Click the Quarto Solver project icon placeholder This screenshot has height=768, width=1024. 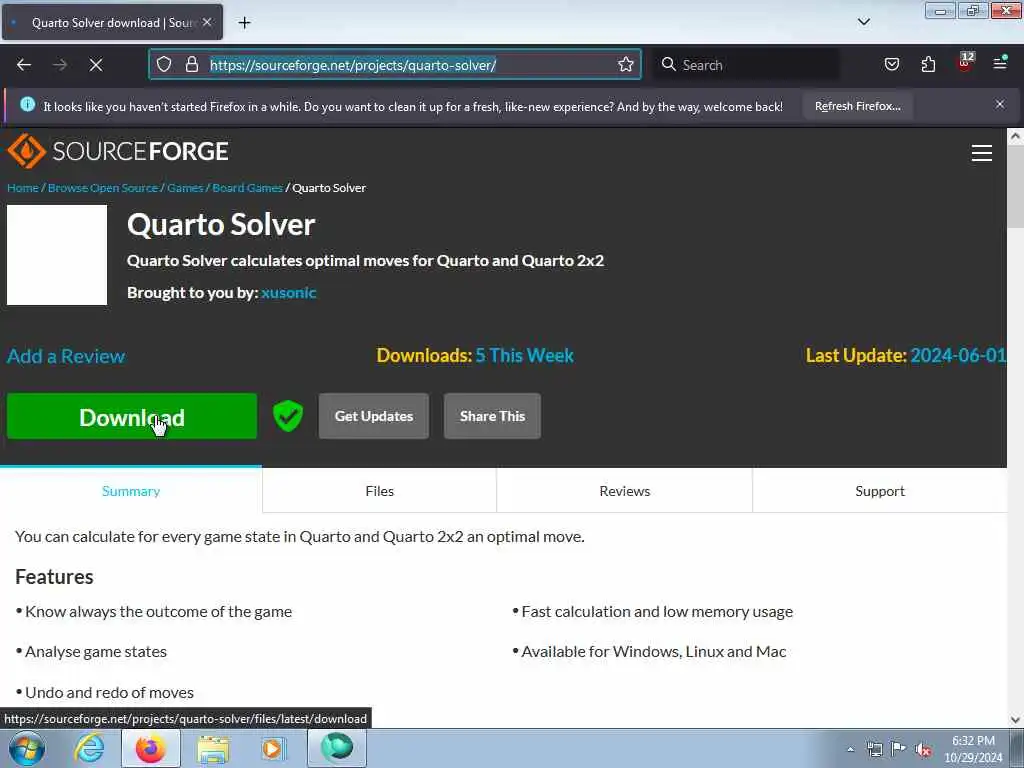(x=57, y=255)
